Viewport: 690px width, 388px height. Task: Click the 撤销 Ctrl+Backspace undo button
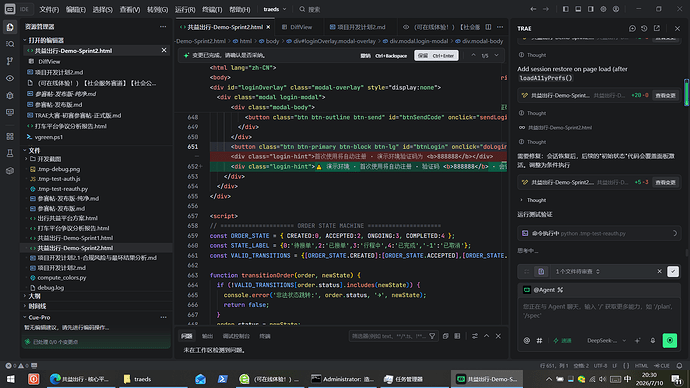[x=384, y=56]
